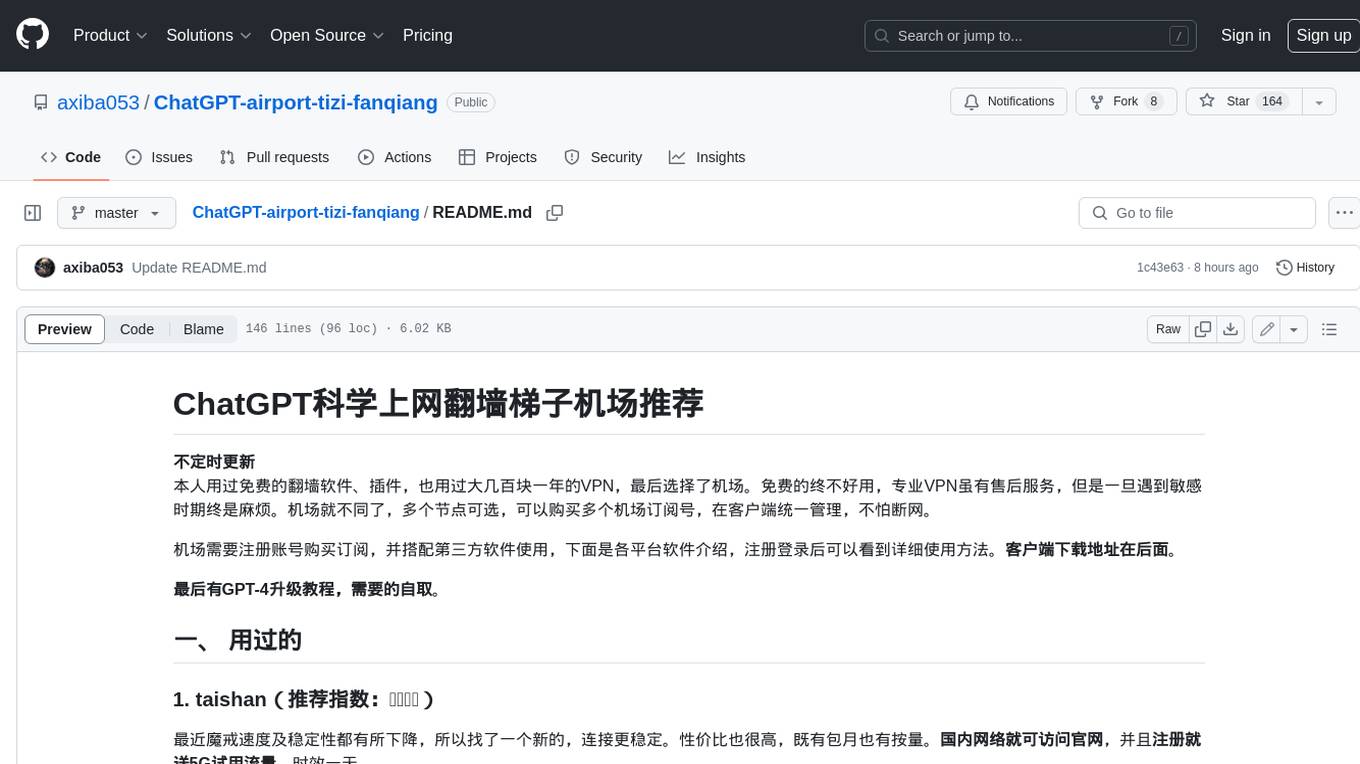This screenshot has height=764, width=1360.
Task: Edit the file pencil icon
Action: click(x=1267, y=329)
